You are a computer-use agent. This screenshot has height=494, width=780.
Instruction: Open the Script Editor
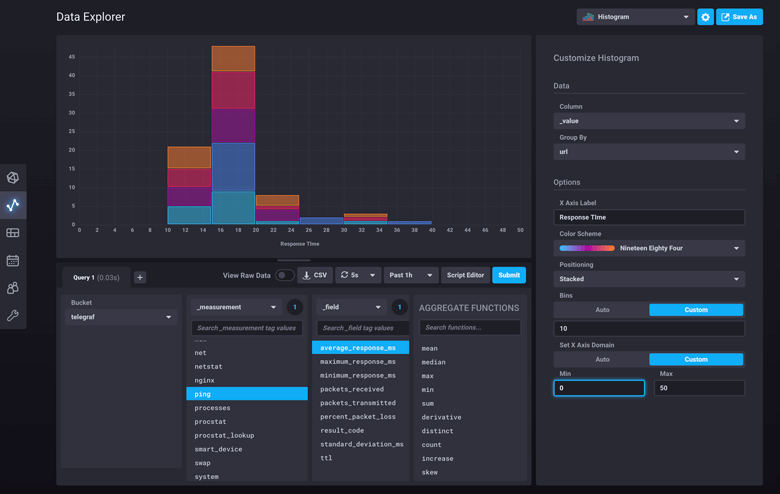click(465, 275)
